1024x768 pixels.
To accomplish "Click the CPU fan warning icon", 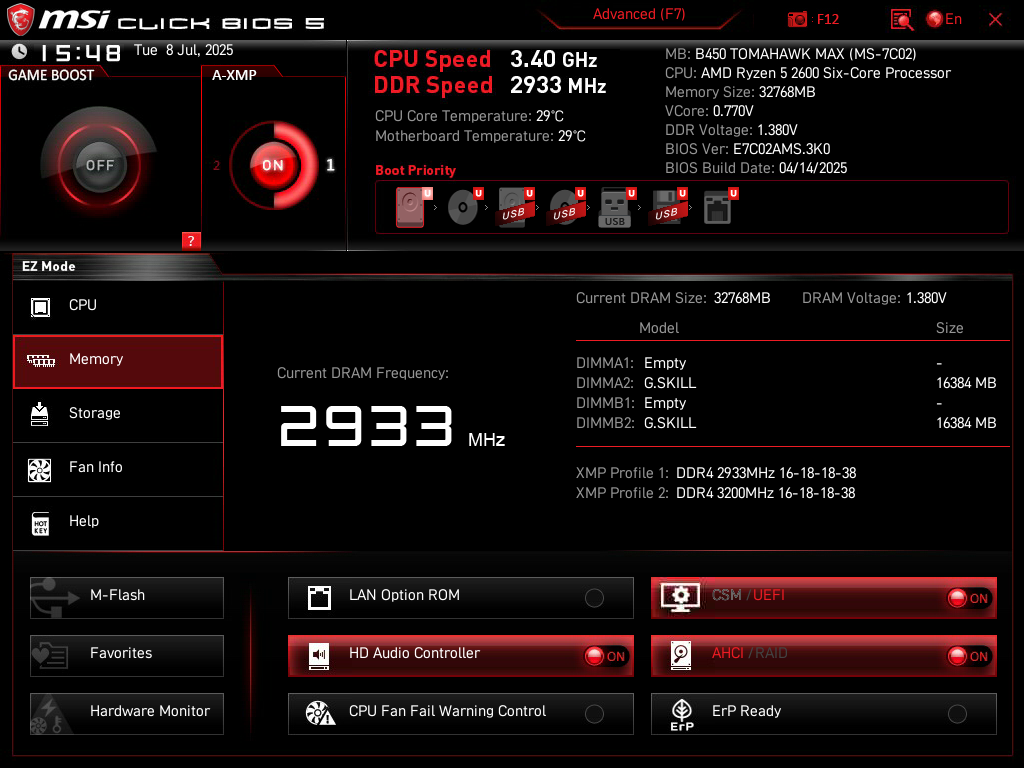I will click(320, 714).
